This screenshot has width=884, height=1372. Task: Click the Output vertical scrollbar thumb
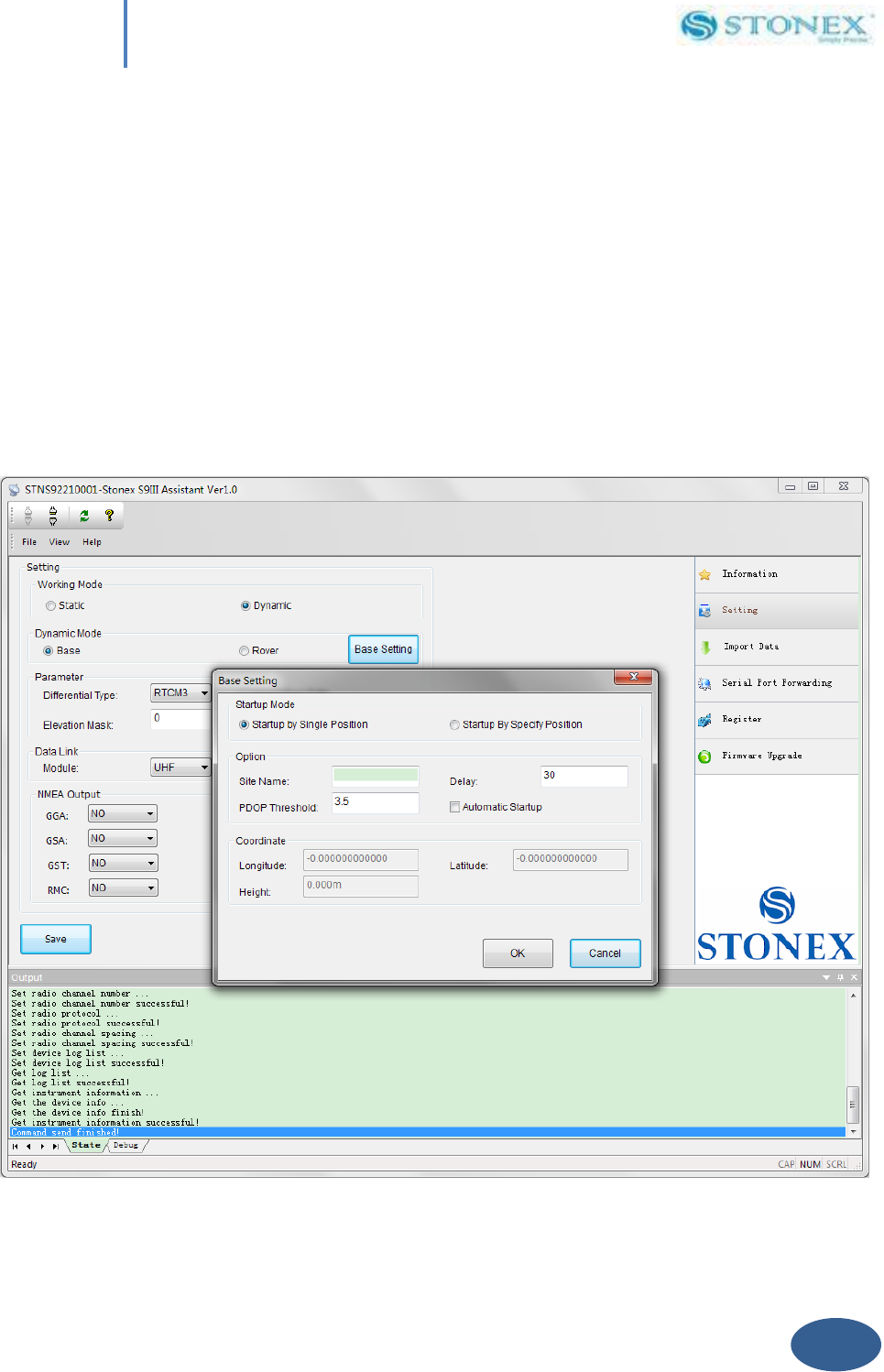coord(854,1105)
